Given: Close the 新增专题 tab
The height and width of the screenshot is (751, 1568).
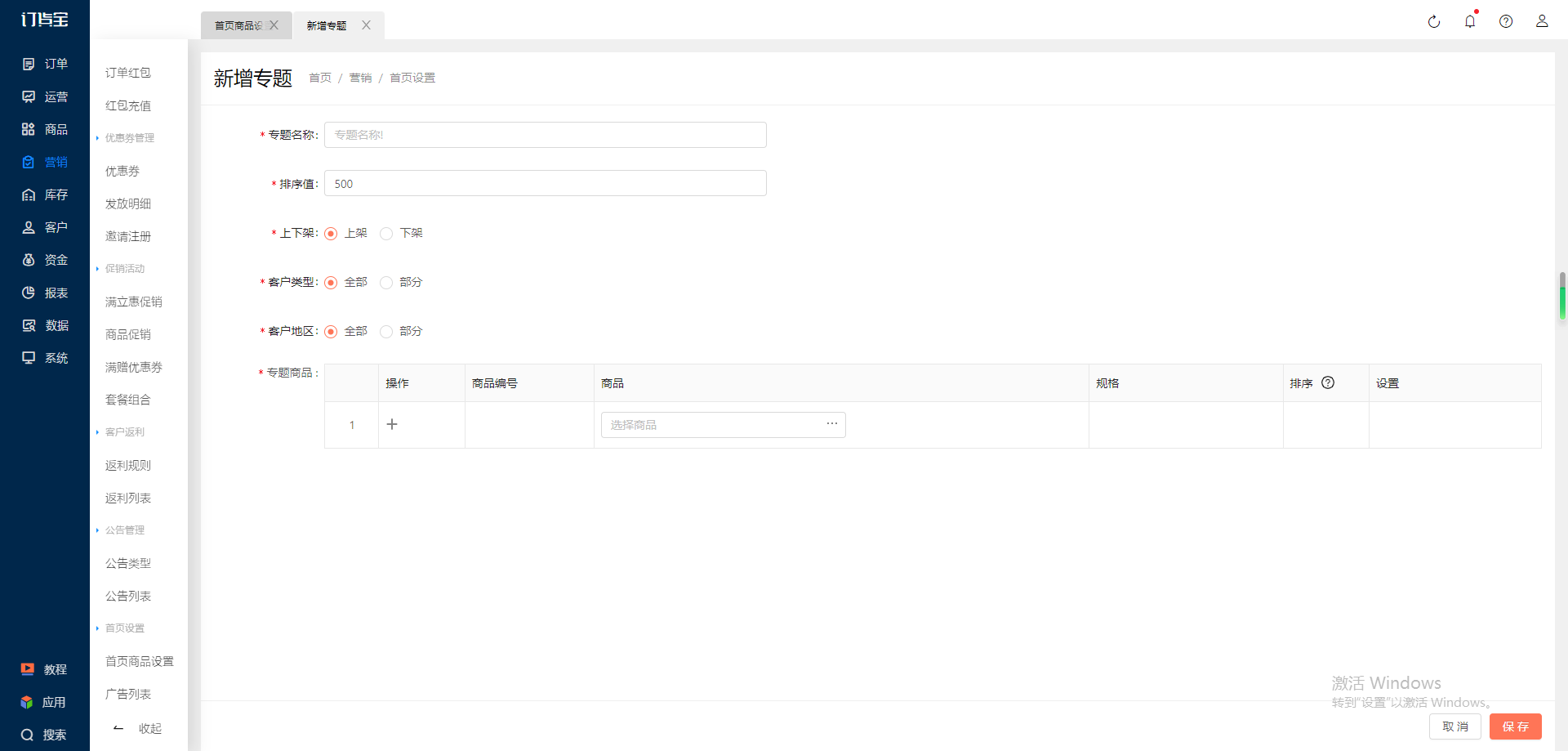Looking at the screenshot, I should 366,25.
